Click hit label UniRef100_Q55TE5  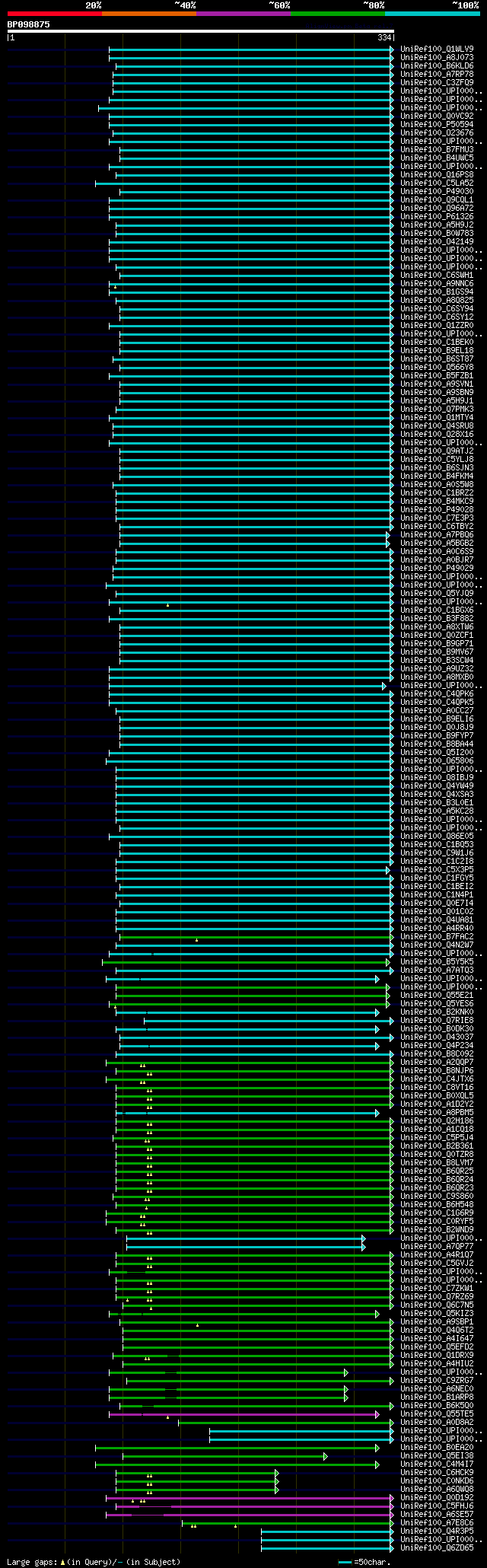coord(437,1413)
